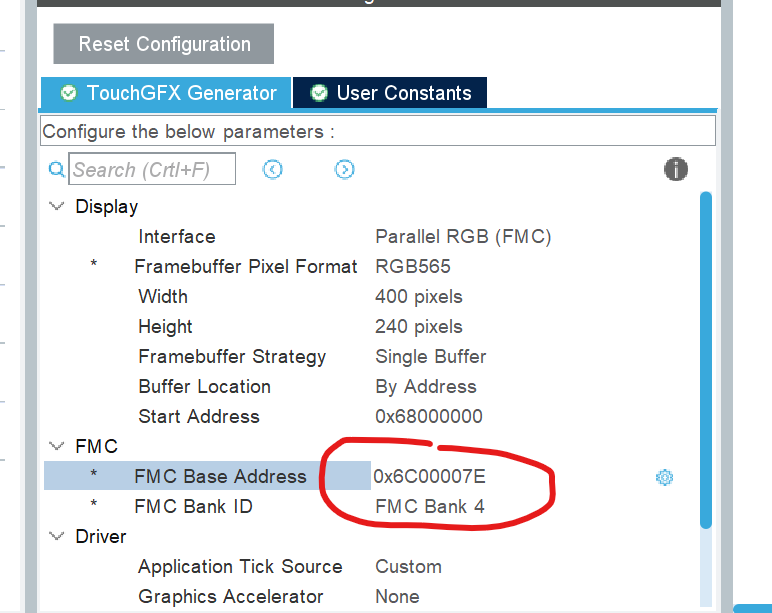Open the Application Tick Source Custom value
Viewport: 772px width, 613px height.
click(x=408, y=566)
